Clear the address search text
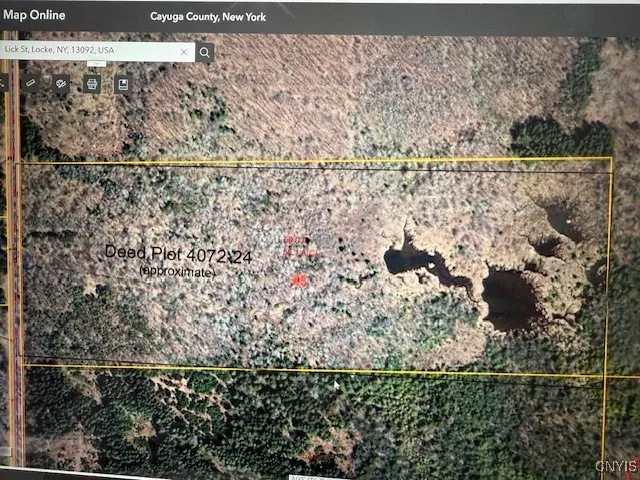 [x=184, y=51]
